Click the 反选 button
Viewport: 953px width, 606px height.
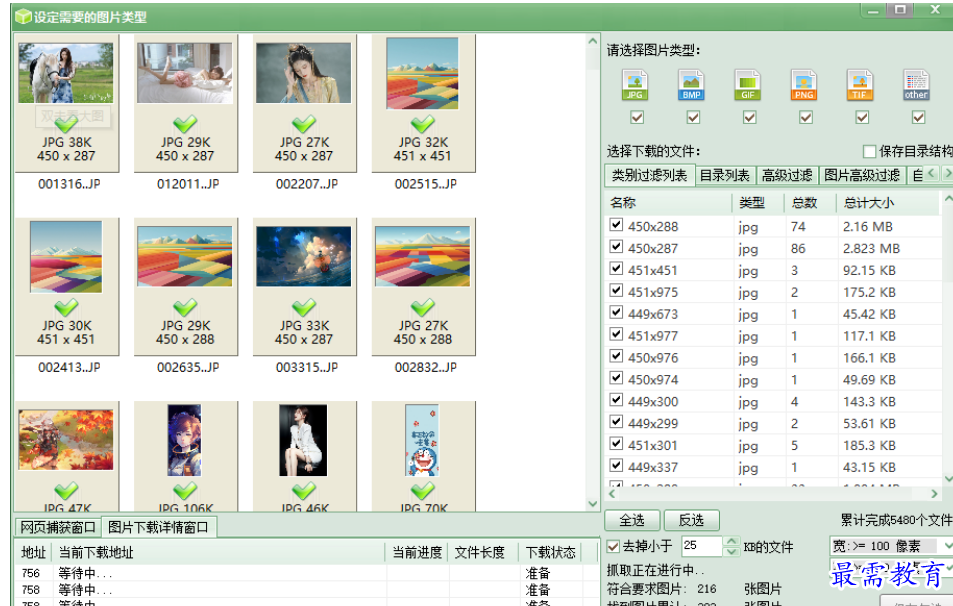click(x=691, y=520)
